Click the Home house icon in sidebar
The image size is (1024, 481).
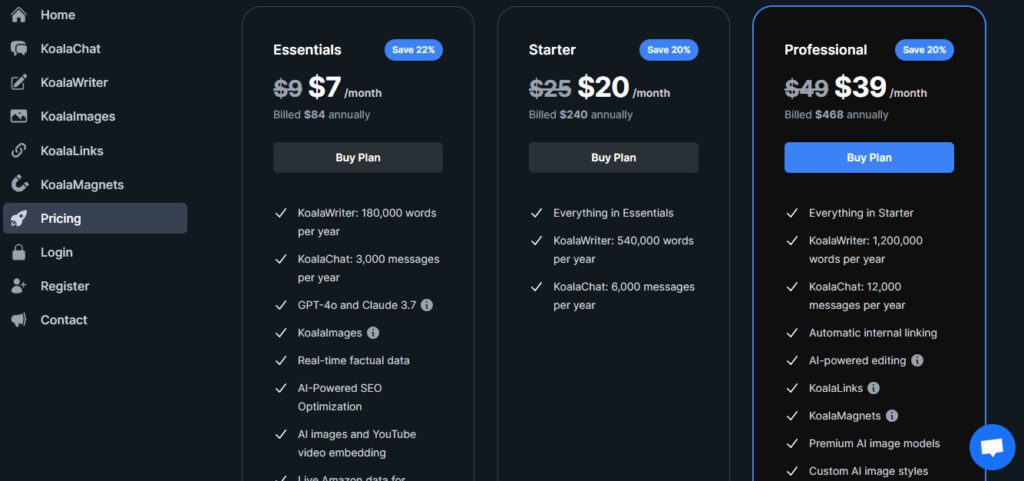[x=18, y=15]
